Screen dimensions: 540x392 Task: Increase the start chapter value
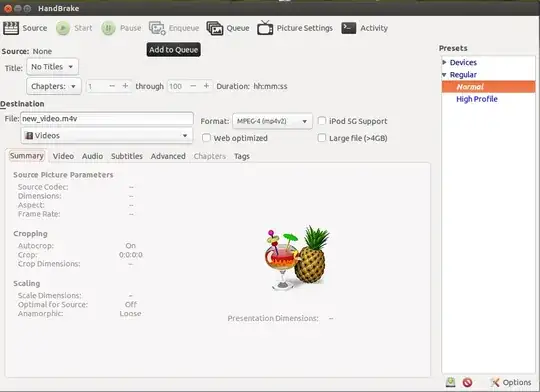pyautogui.click(x=125, y=86)
